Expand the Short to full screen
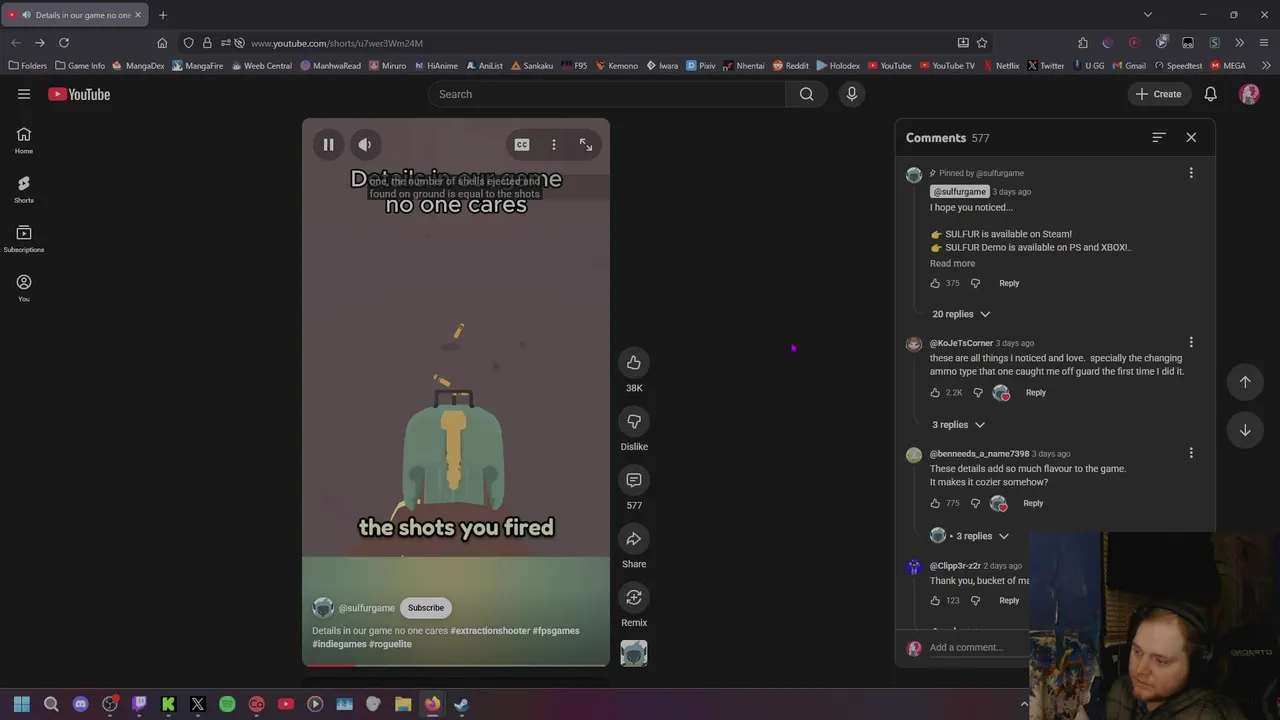Image resolution: width=1280 pixels, height=720 pixels. tap(586, 145)
